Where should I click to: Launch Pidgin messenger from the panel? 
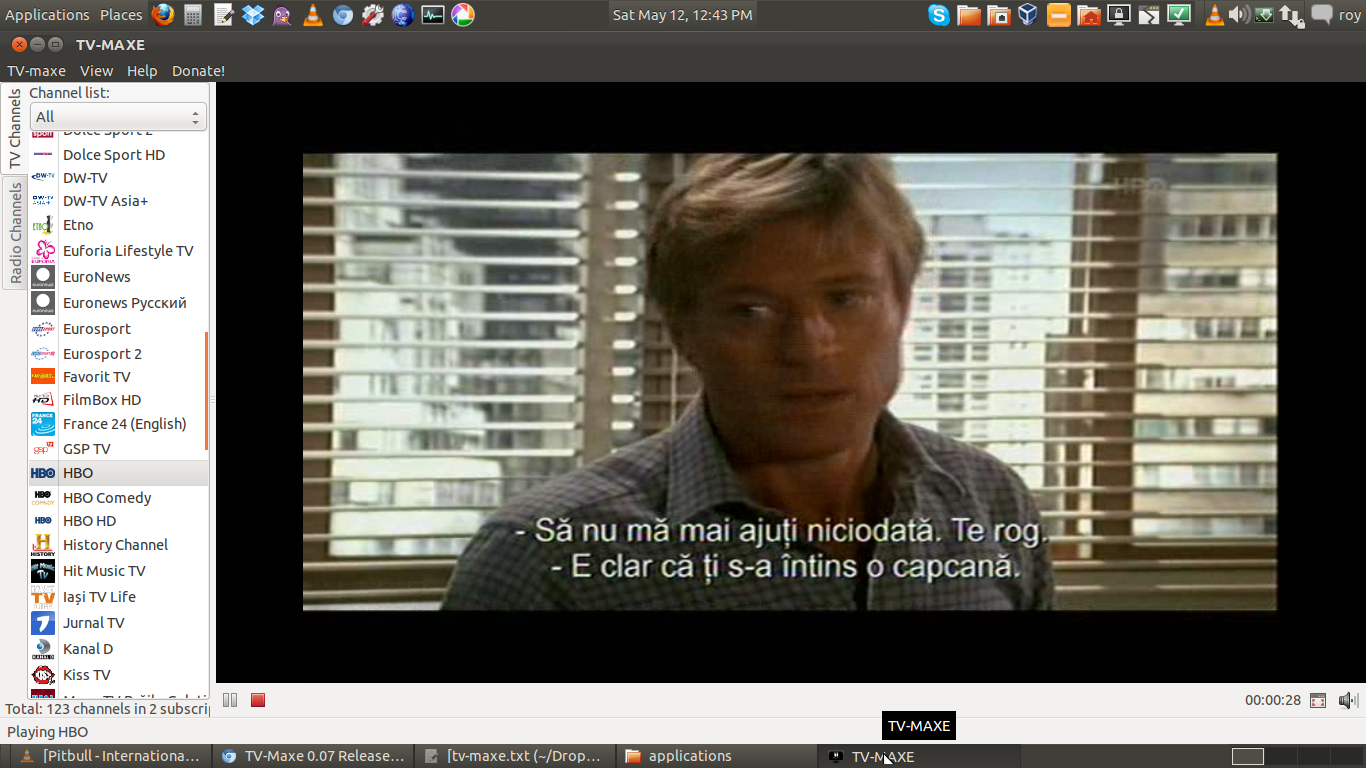283,15
